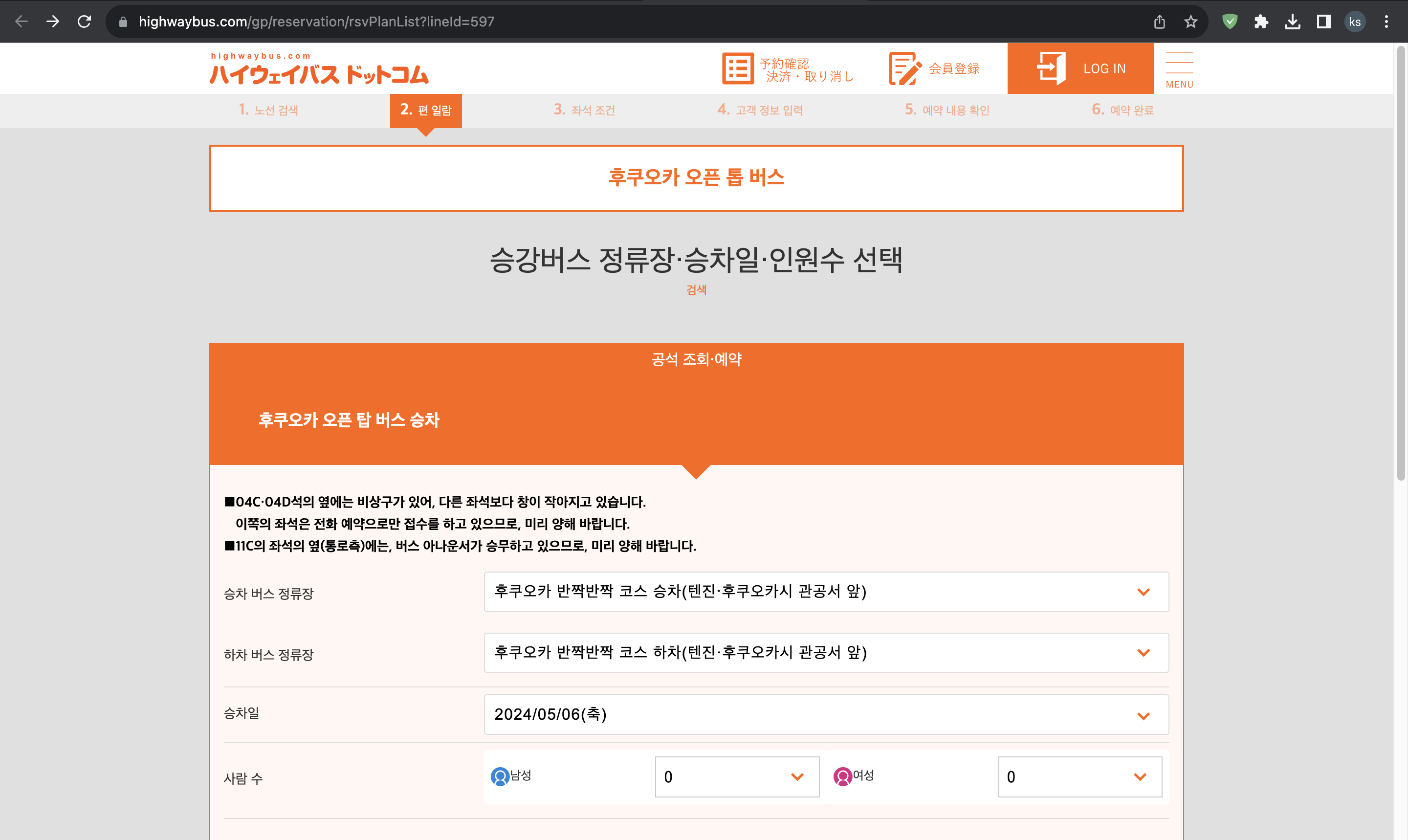Click the reservation confirmation list icon

click(x=738, y=68)
